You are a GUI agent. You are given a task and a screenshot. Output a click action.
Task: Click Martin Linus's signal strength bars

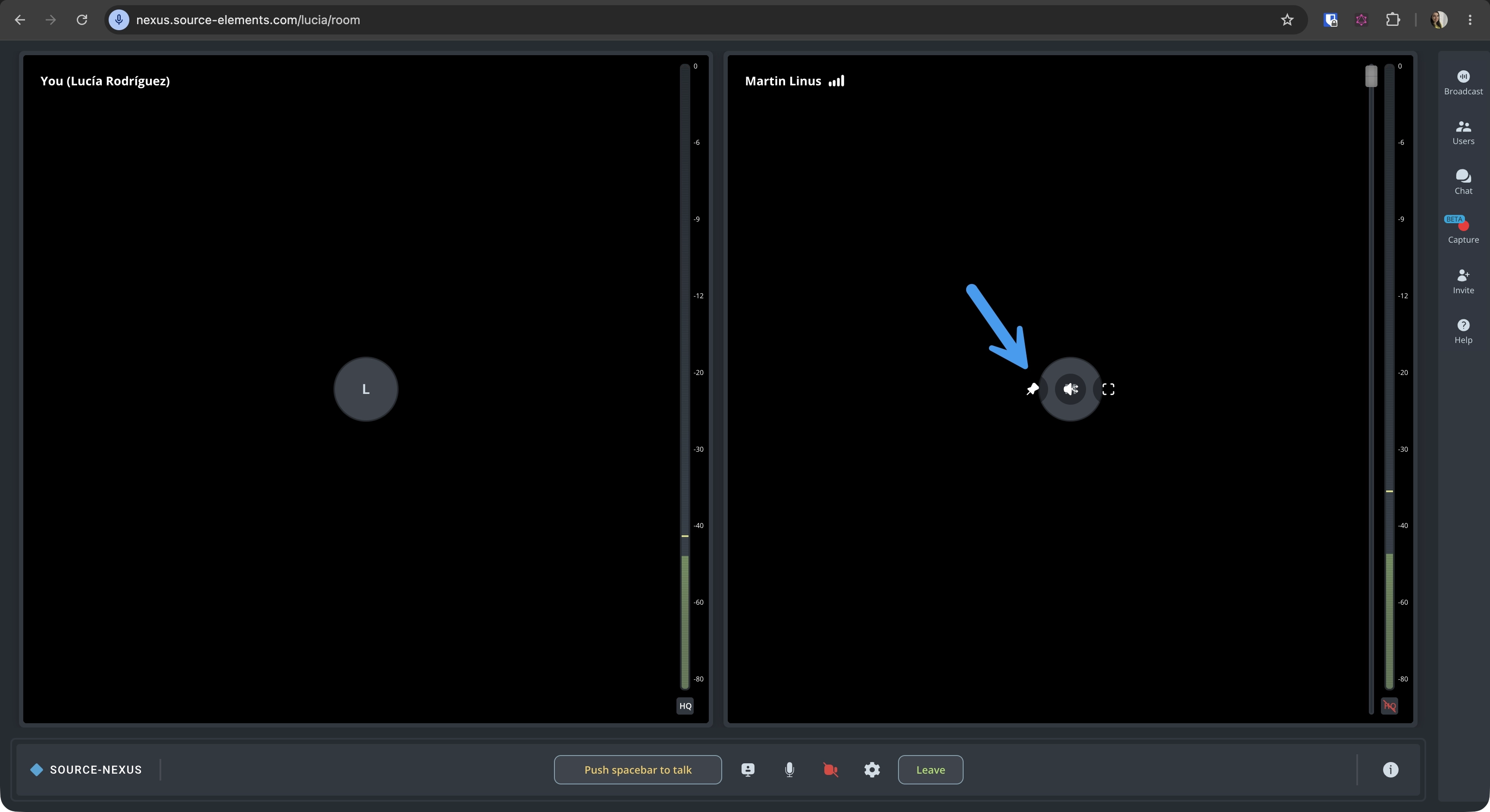pos(836,81)
